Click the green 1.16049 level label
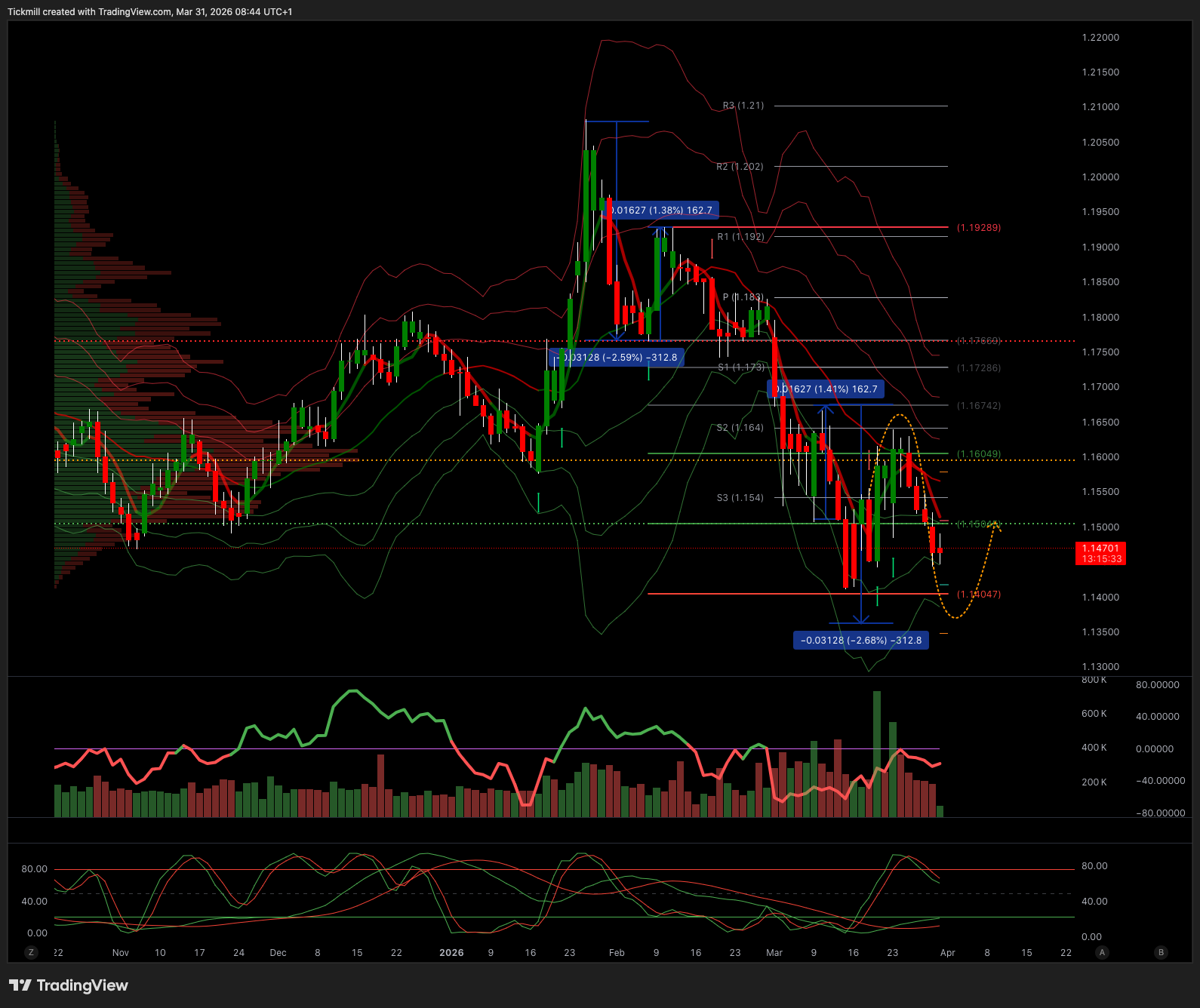The width and height of the screenshot is (1200, 1008). (x=978, y=454)
